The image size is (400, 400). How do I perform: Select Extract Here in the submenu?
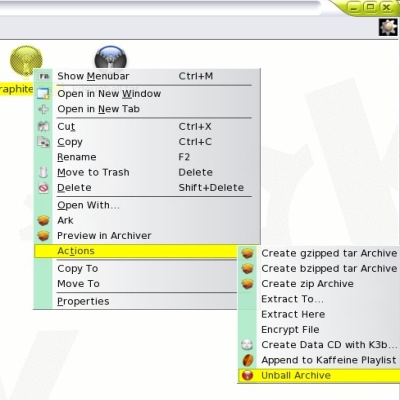(x=319, y=314)
